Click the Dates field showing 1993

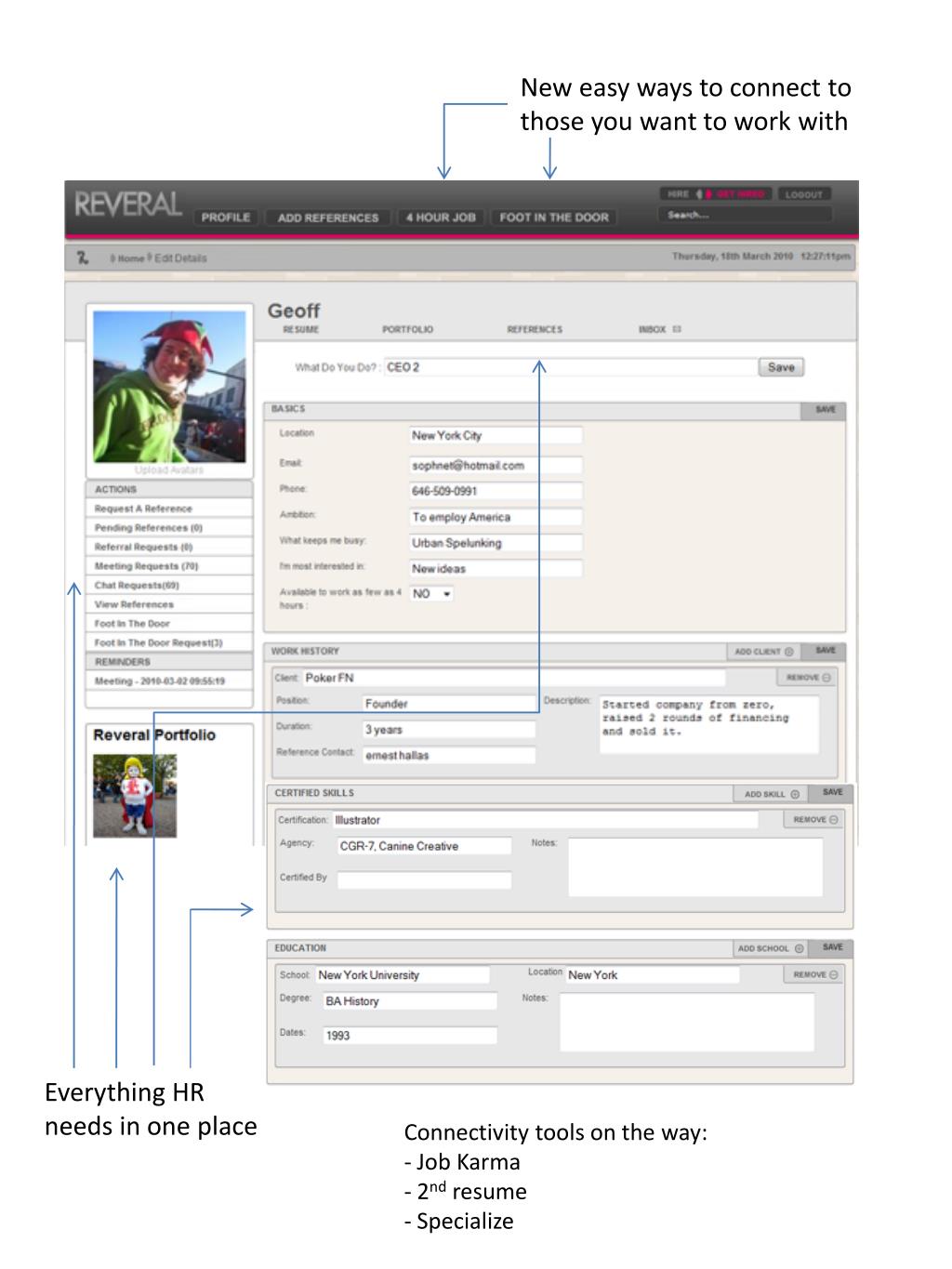[410, 1036]
